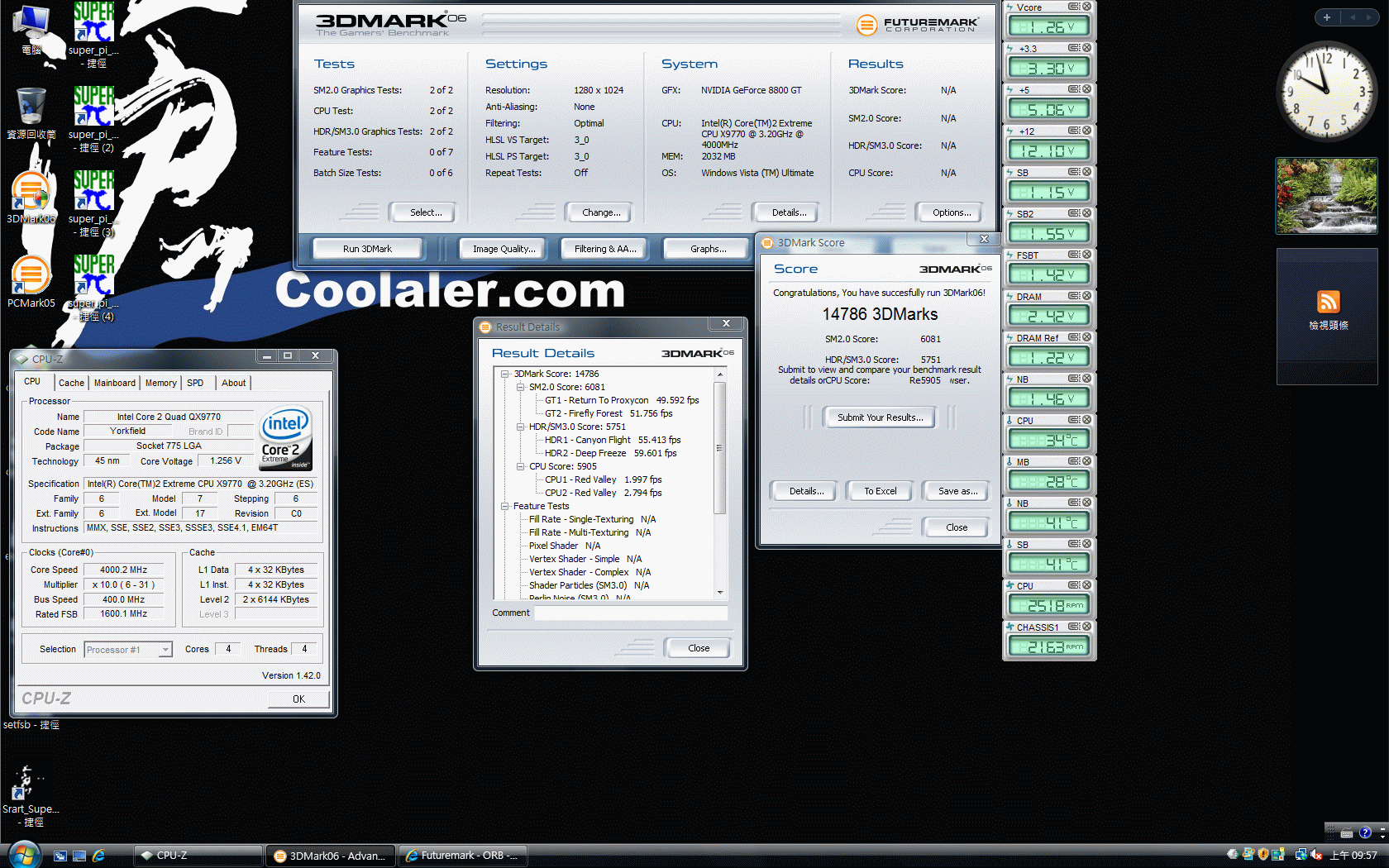The height and width of the screenshot is (868, 1389).
Task: Select 'HDR2 - Deep Freeze' result row
Action: point(610,453)
